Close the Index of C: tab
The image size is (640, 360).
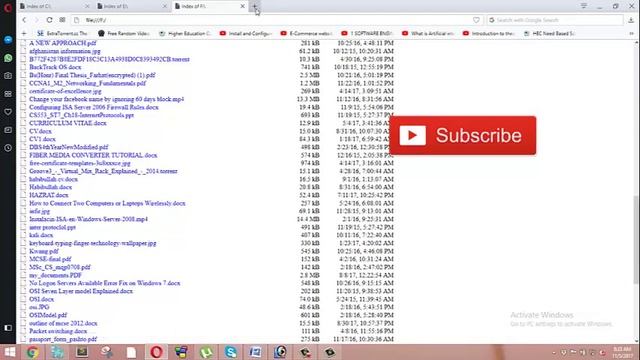[x=87, y=6]
